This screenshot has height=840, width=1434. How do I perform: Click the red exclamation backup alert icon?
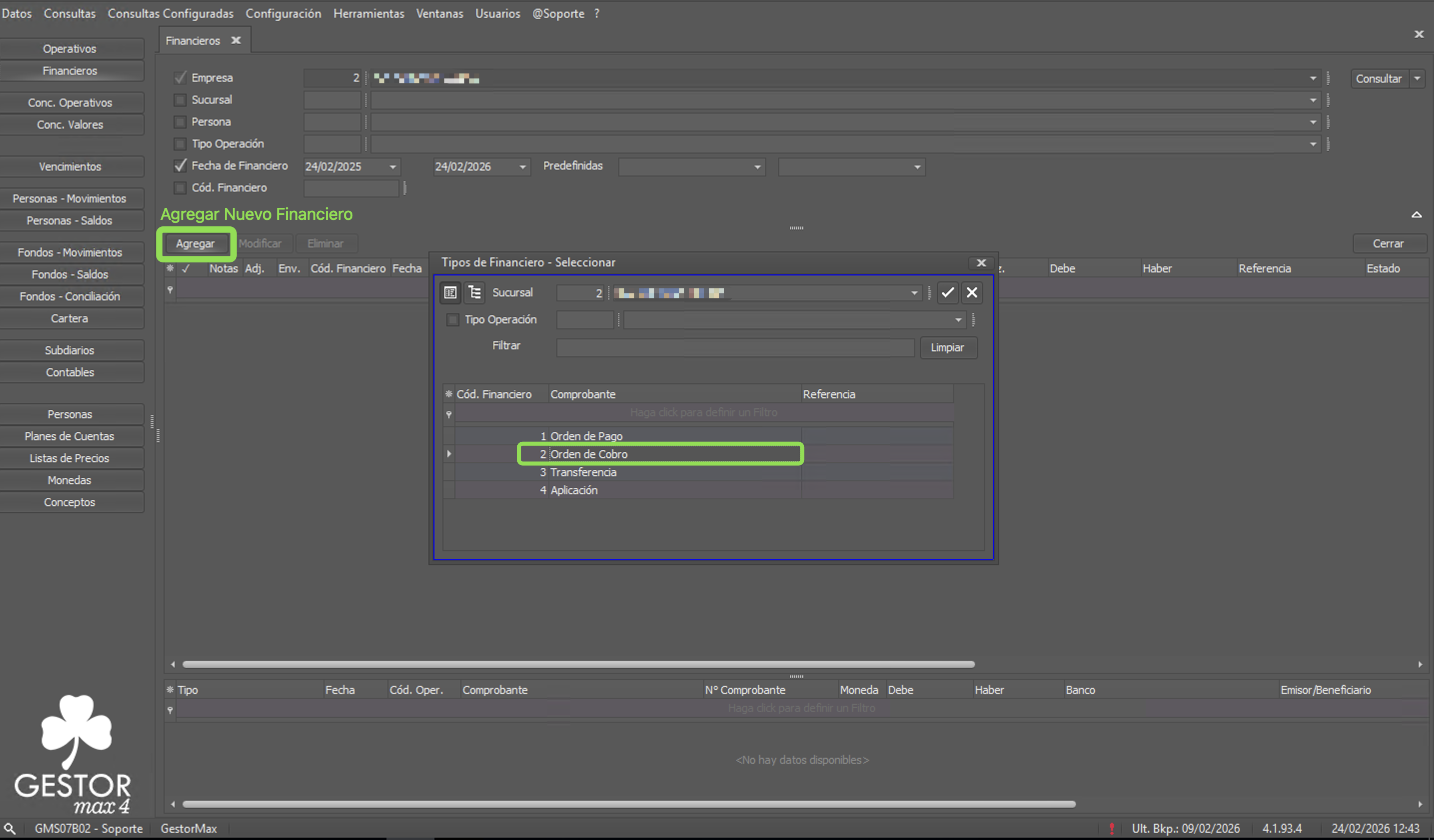pos(1111,828)
